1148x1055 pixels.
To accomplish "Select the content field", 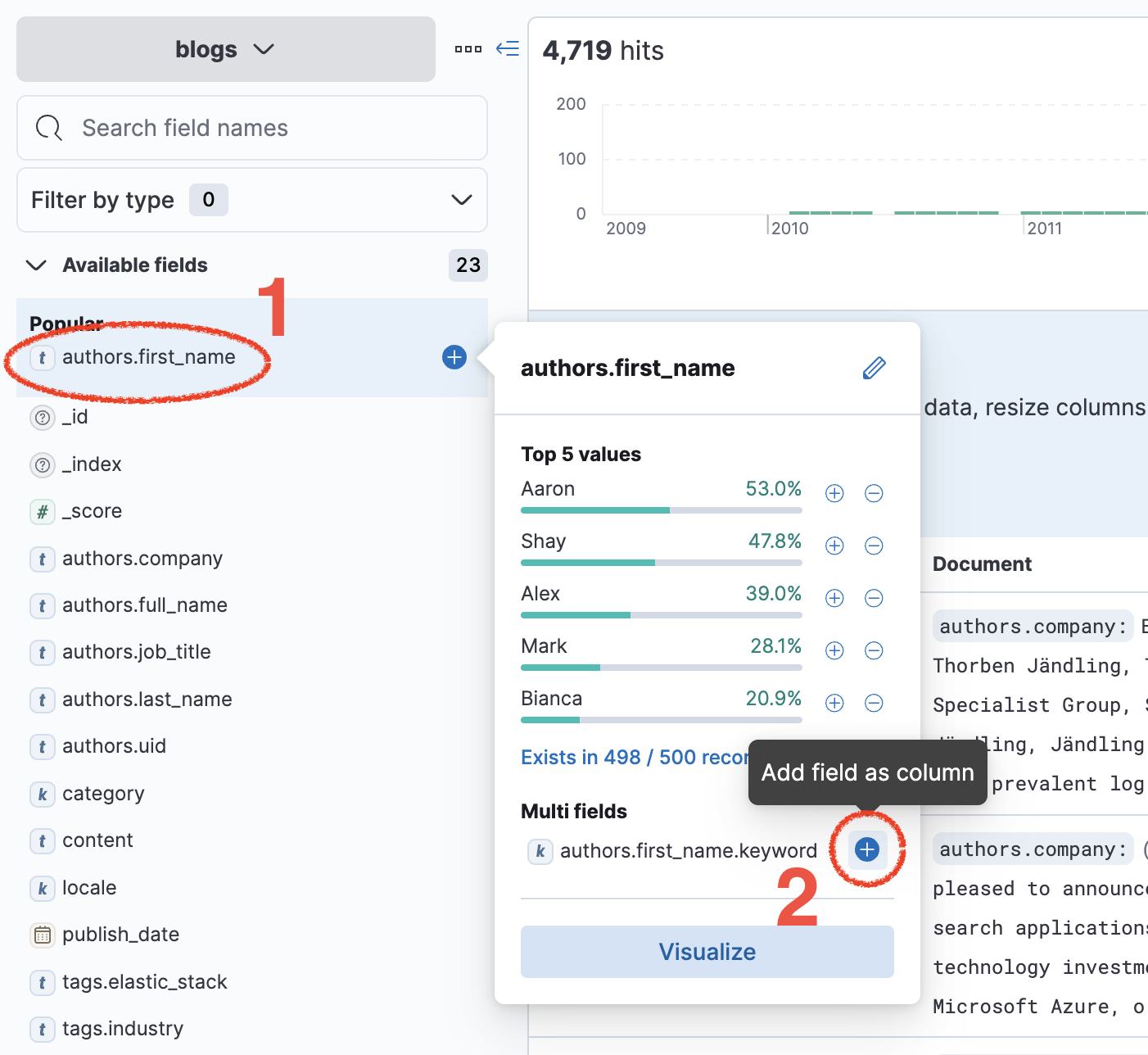I will point(97,840).
